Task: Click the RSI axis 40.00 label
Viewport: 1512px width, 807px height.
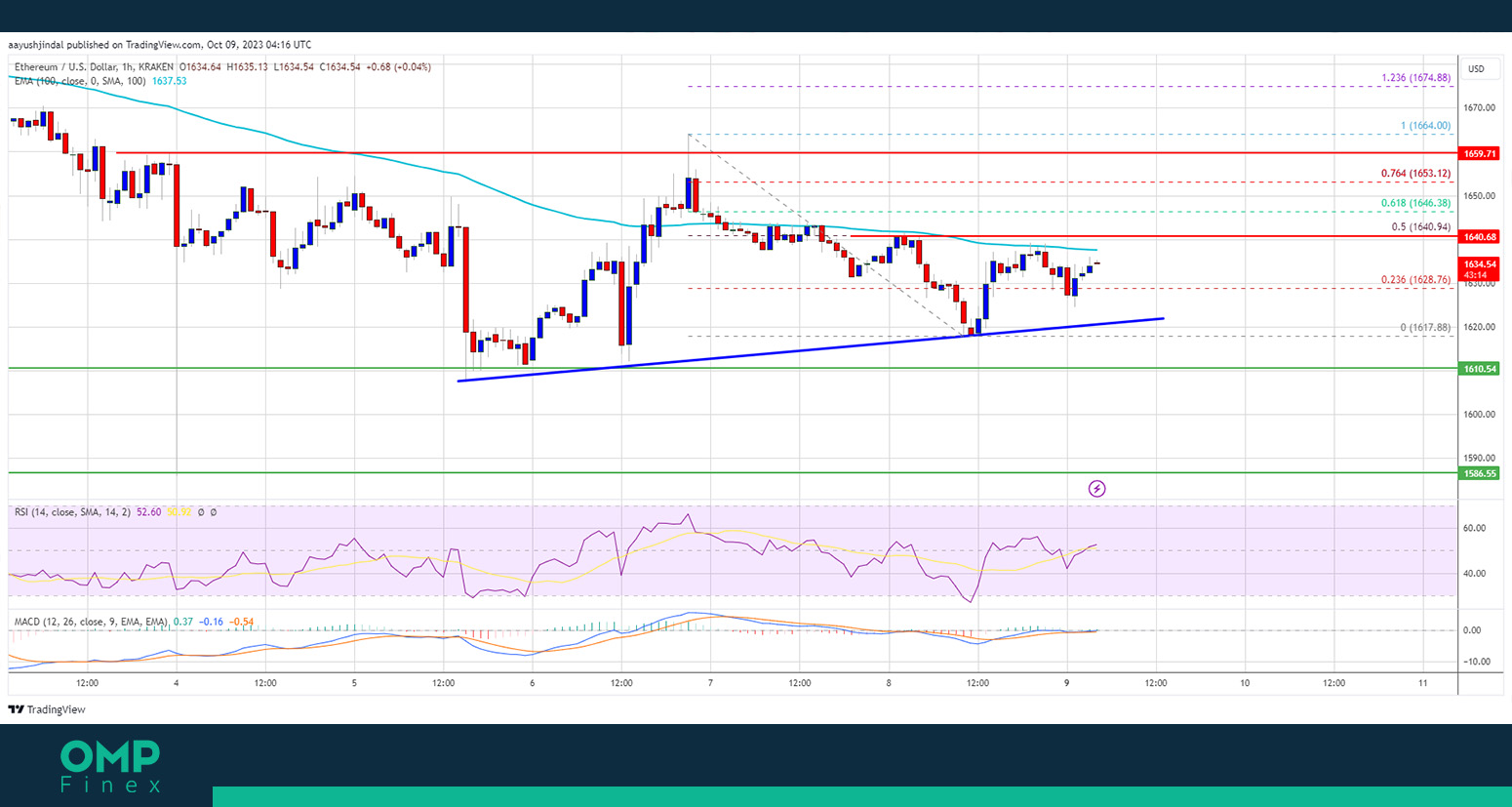Action: (1475, 574)
